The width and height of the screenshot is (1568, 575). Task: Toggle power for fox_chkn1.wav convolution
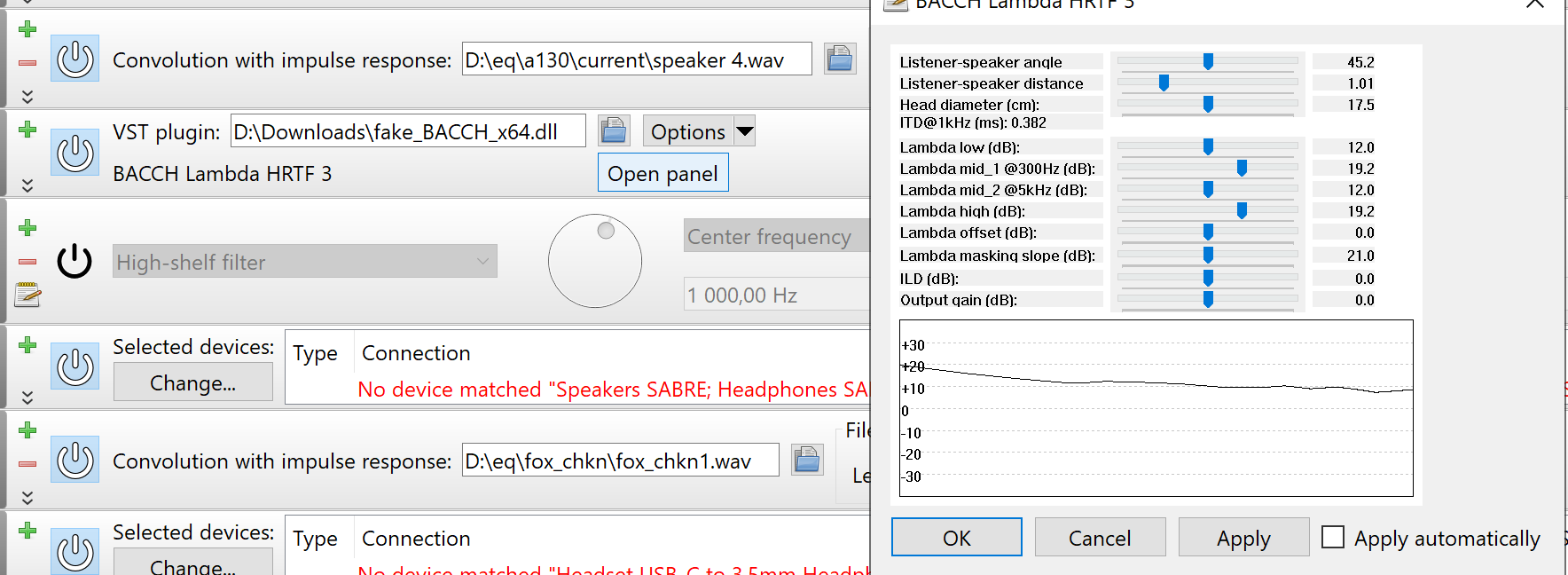pyautogui.click(x=74, y=460)
